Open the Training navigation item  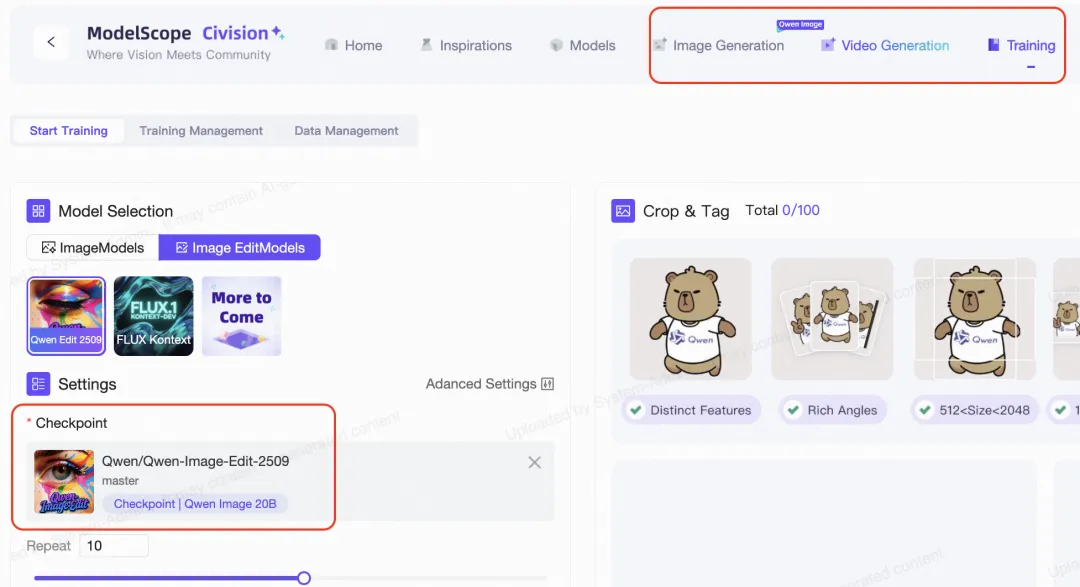[x=1021, y=45]
